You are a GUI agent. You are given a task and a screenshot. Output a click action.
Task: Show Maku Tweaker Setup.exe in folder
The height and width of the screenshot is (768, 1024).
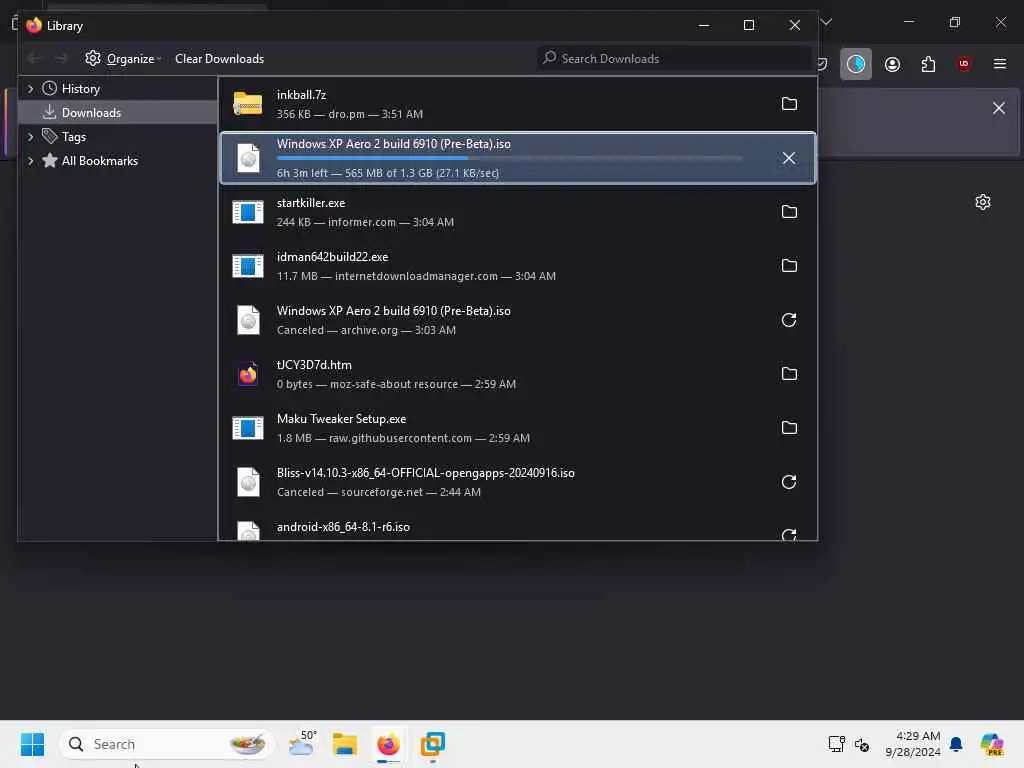click(789, 428)
